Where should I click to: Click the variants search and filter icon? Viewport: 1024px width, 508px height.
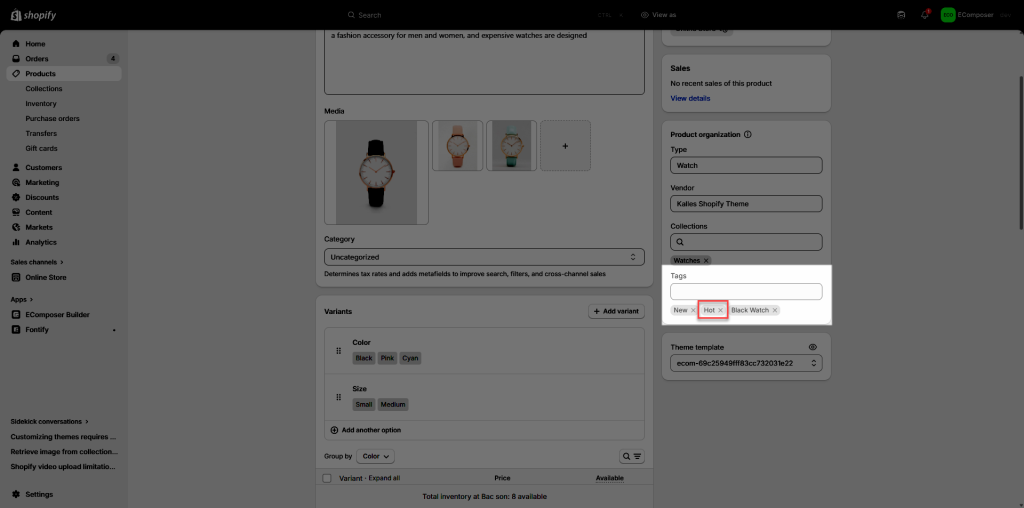632,456
